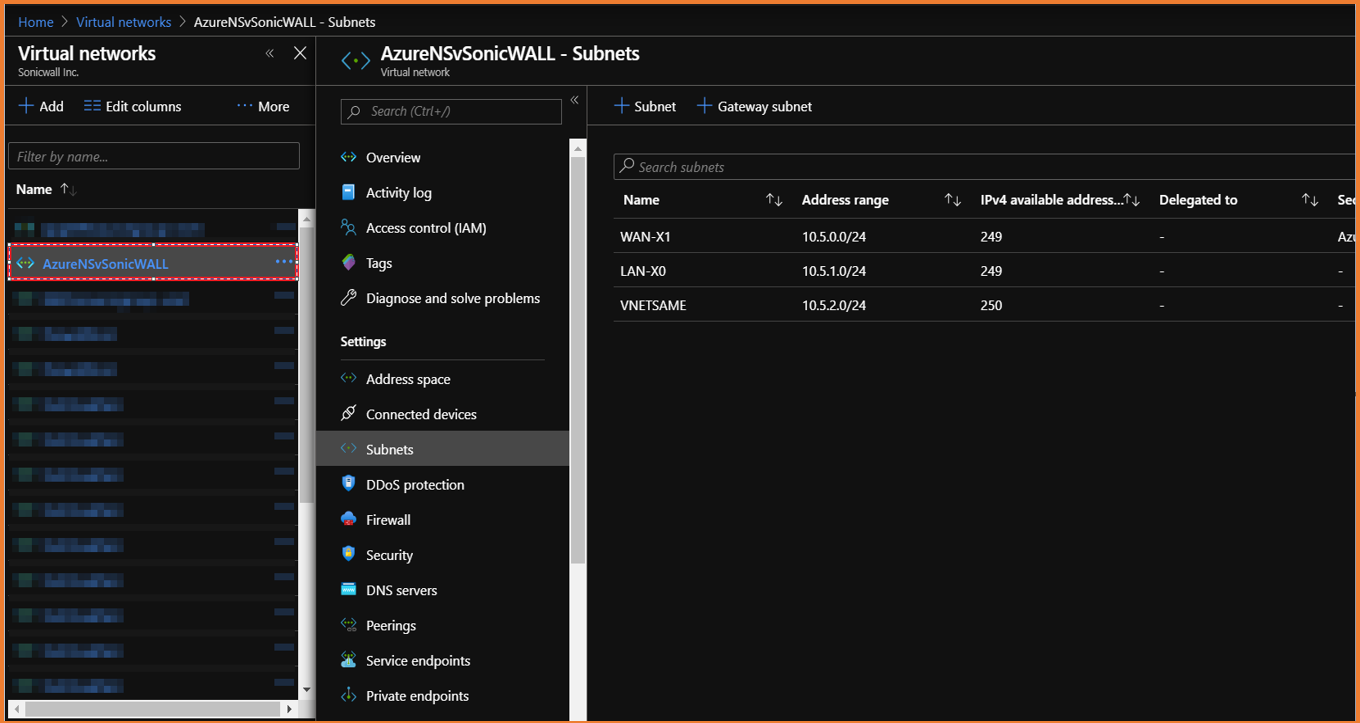Click the Overview icon
Image resolution: width=1360 pixels, height=723 pixels.
pos(348,157)
